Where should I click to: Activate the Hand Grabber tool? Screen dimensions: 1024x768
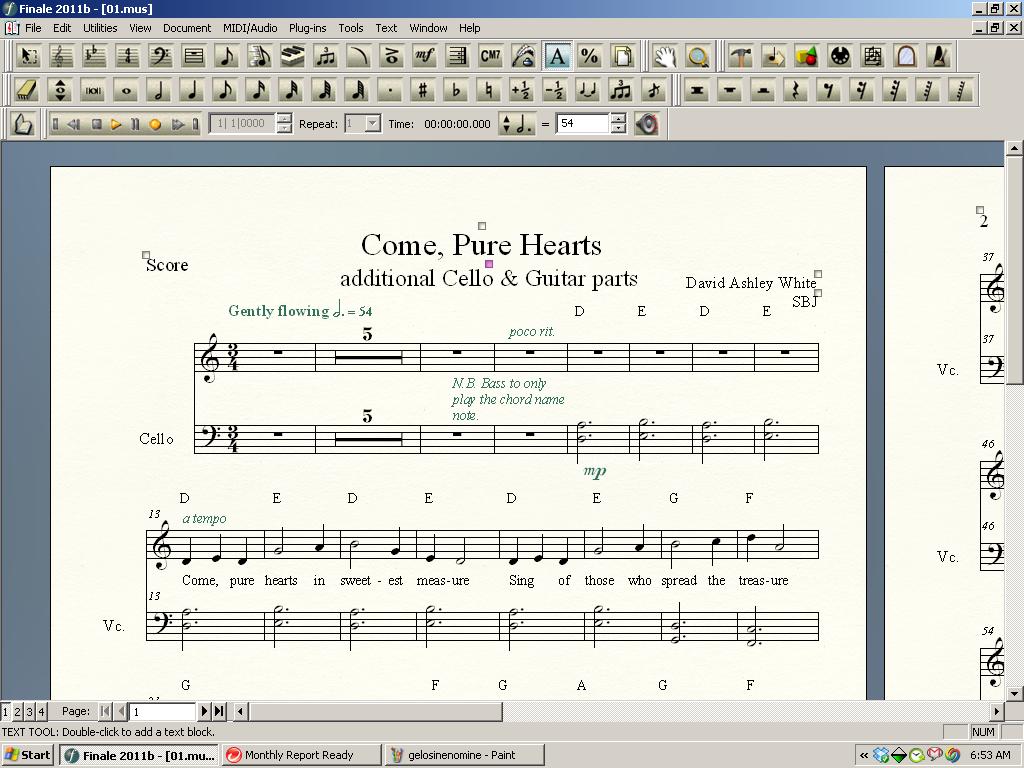[x=665, y=56]
